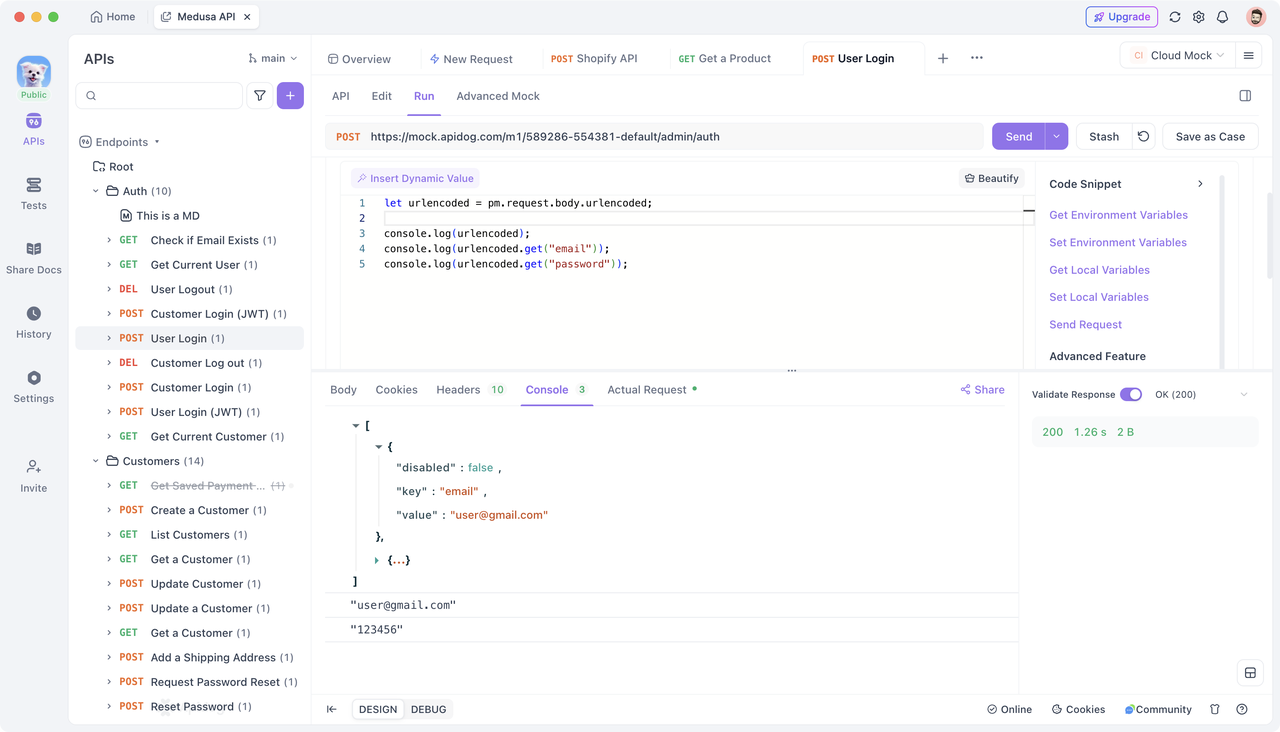Click the response layout icon at bottom right

1250,673
